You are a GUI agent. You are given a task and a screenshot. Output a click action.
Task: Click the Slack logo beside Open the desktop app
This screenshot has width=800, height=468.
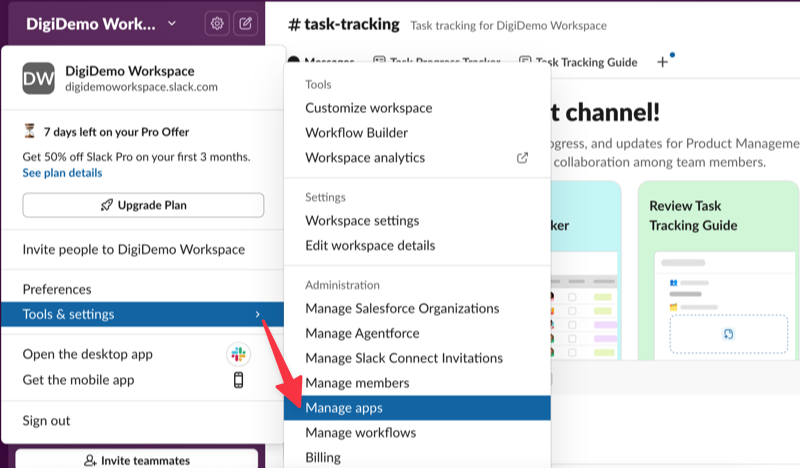click(238, 355)
